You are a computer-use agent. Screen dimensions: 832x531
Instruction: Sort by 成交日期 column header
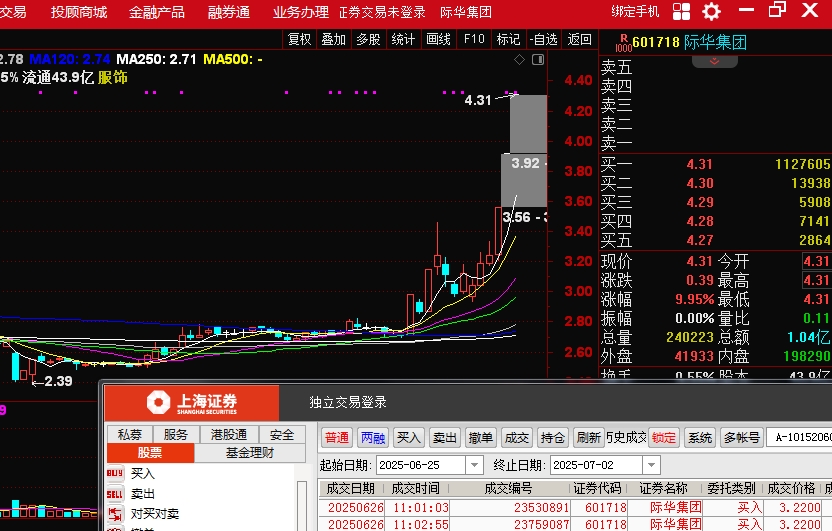tap(350, 488)
